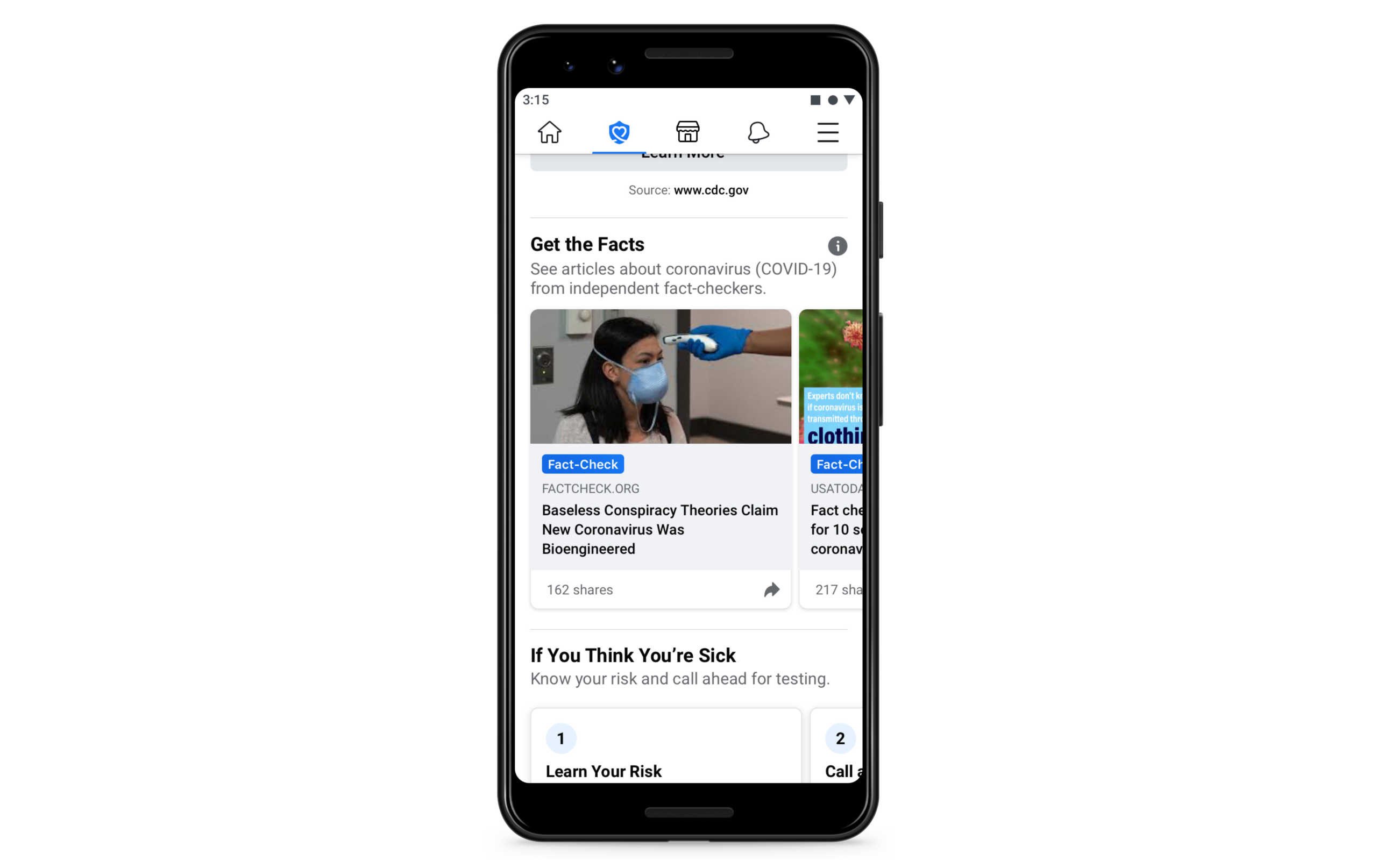Tap the FactCheck.org article thumbnail image
Screen dimensions: 1377x868
click(660, 375)
